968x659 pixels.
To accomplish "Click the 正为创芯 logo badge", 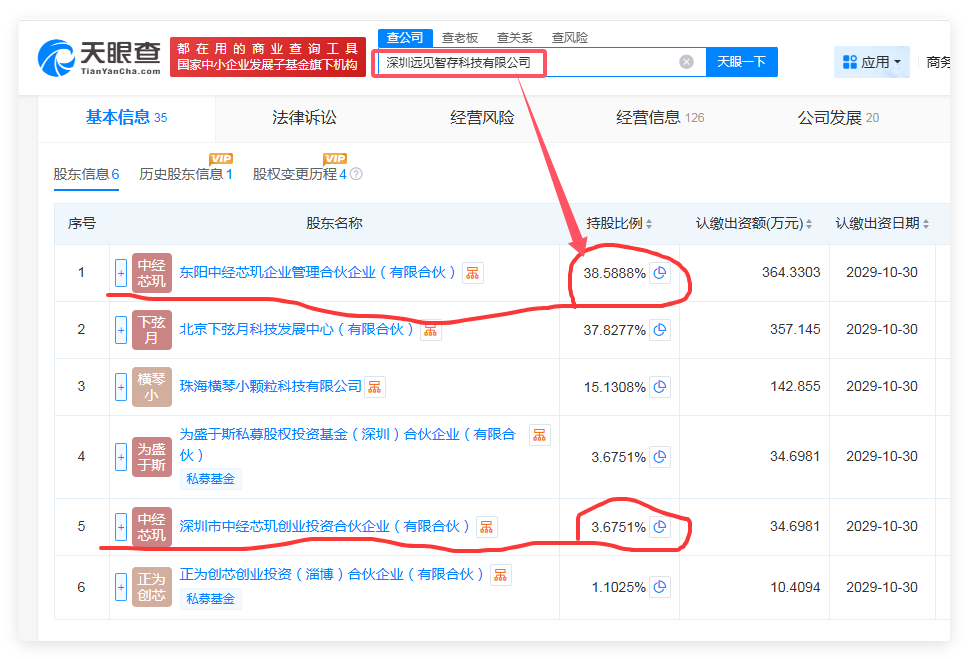I will [x=152, y=587].
